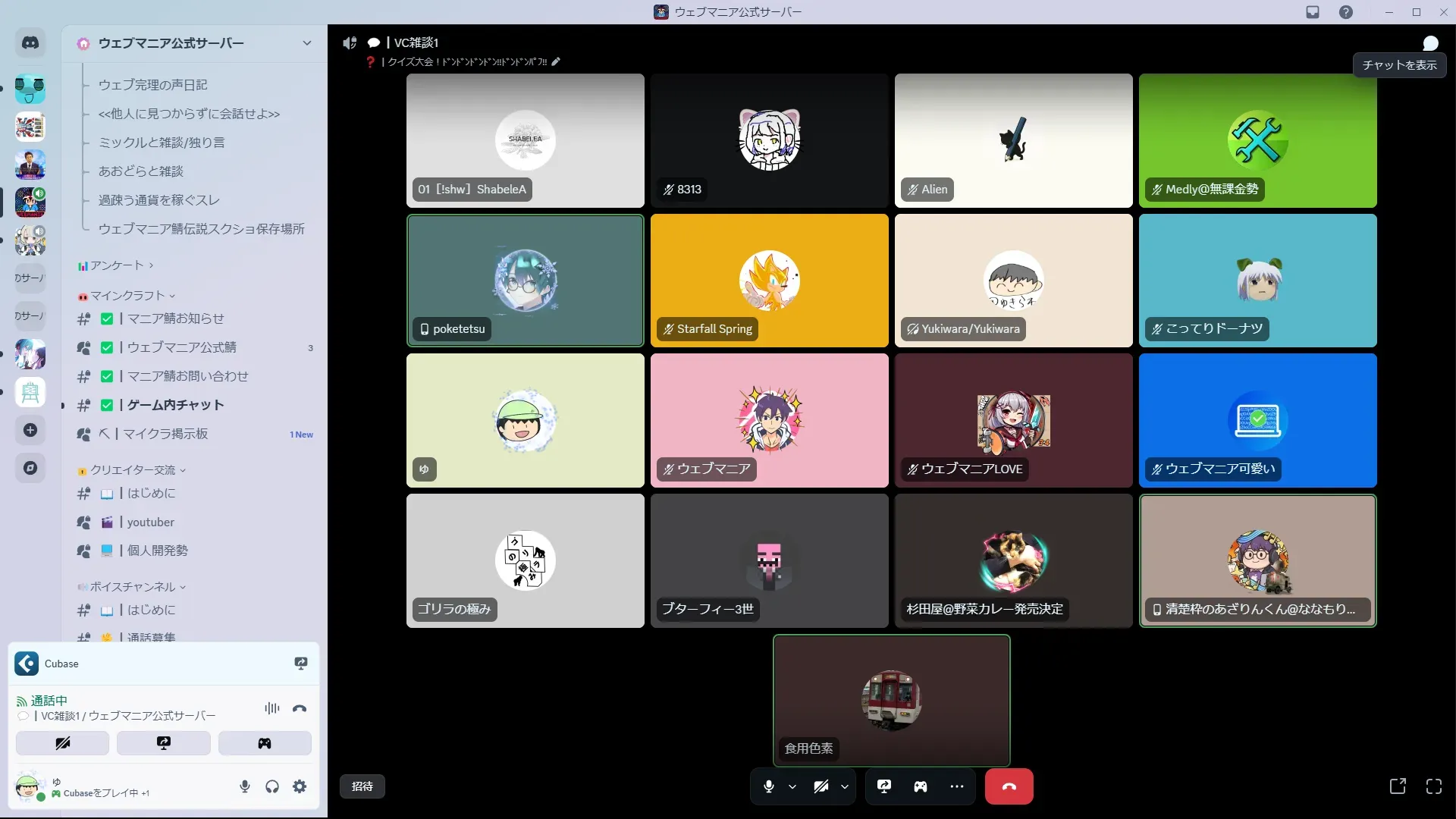Toggle camera on in call bar
Image resolution: width=1456 pixels, height=819 pixels.
[x=821, y=786]
